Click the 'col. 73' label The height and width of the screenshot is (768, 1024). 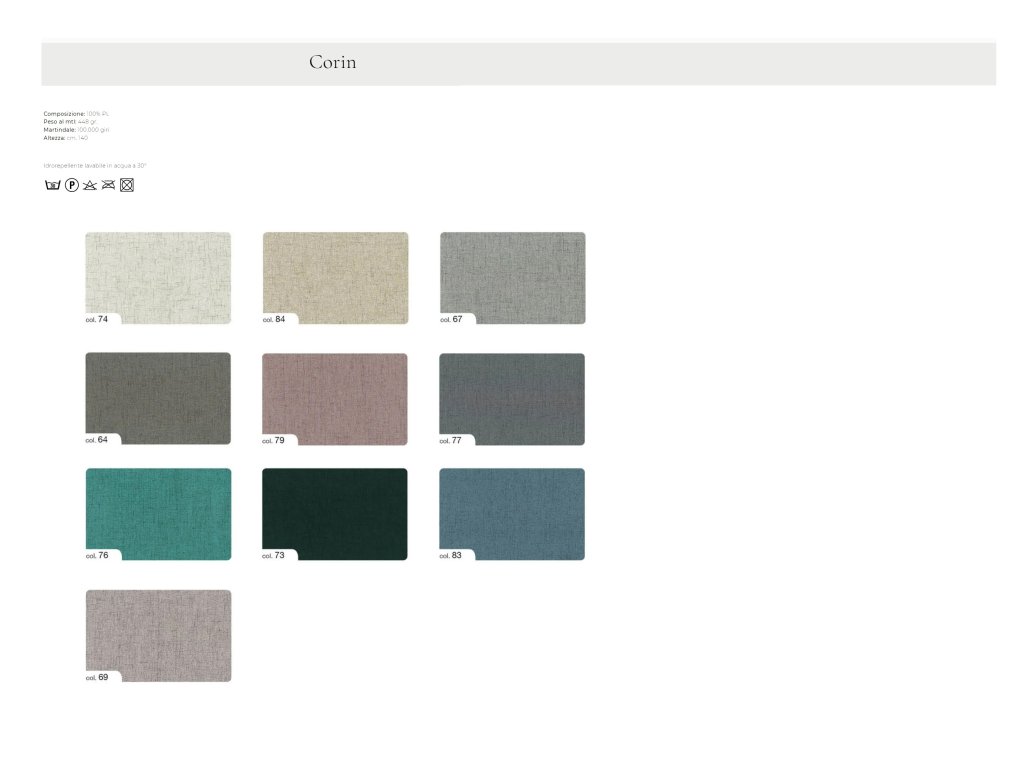click(273, 556)
